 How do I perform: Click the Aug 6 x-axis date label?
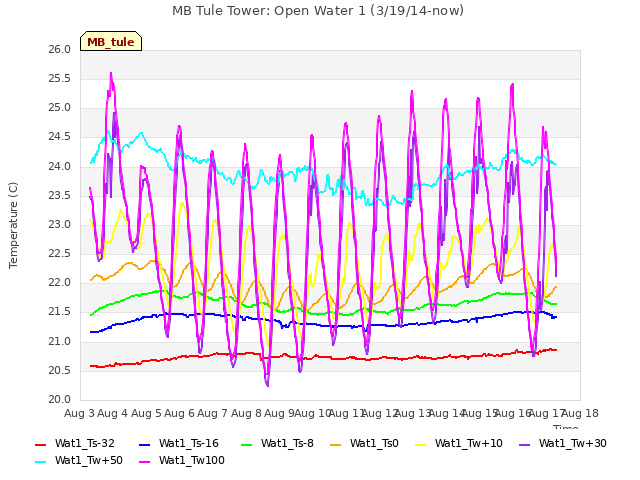click(x=179, y=414)
